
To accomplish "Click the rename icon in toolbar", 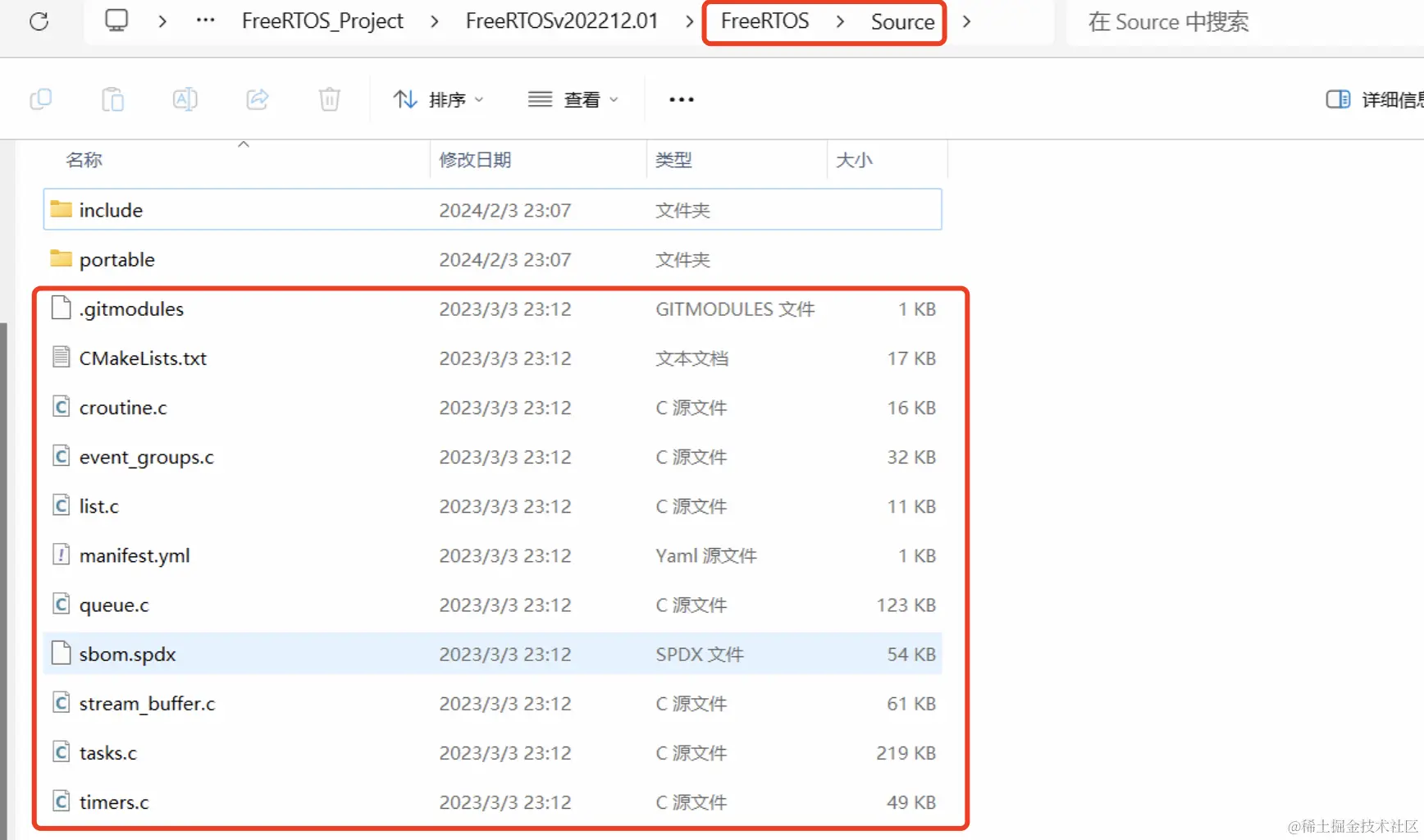I will click(185, 99).
